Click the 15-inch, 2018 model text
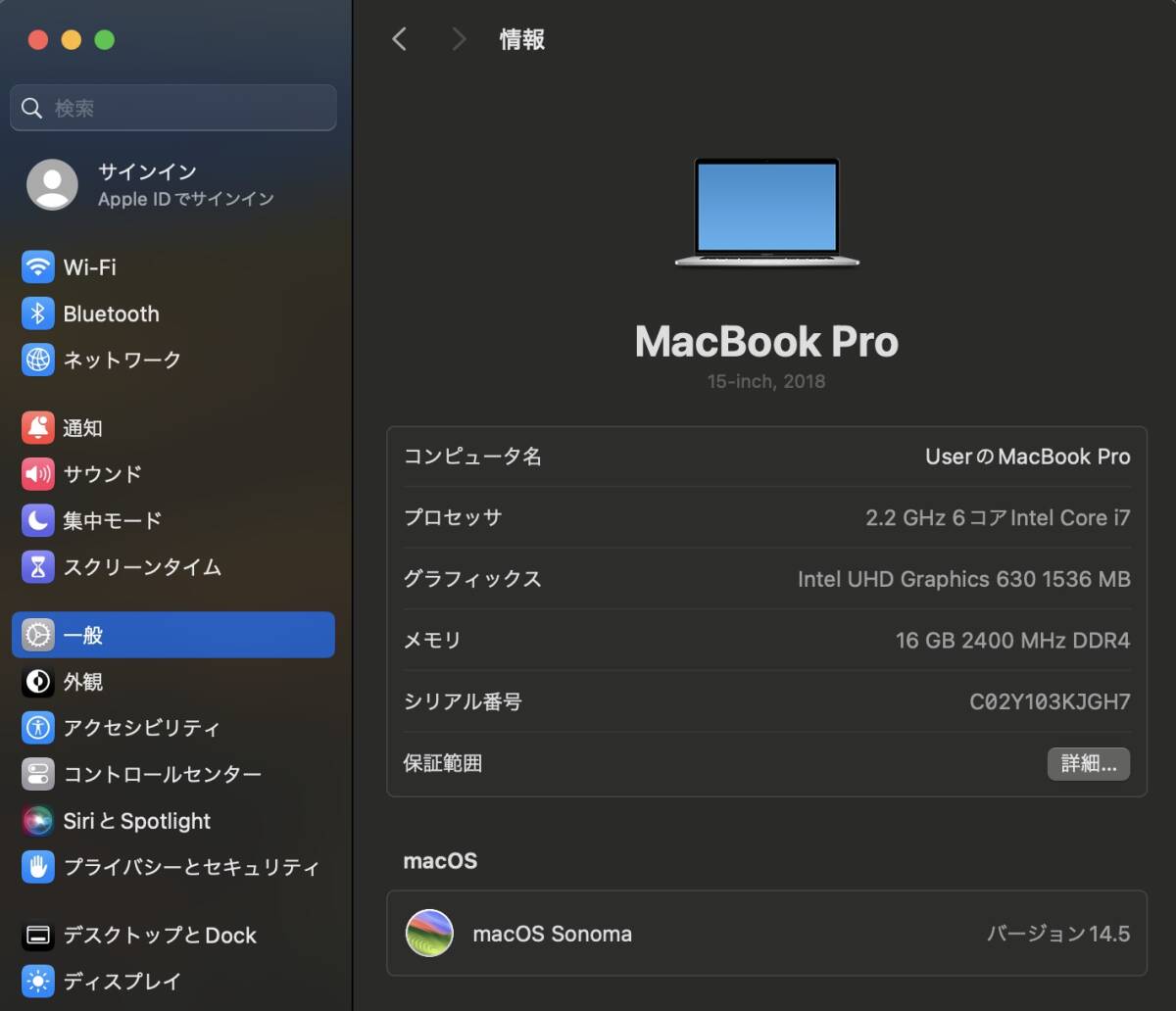 pos(766,381)
